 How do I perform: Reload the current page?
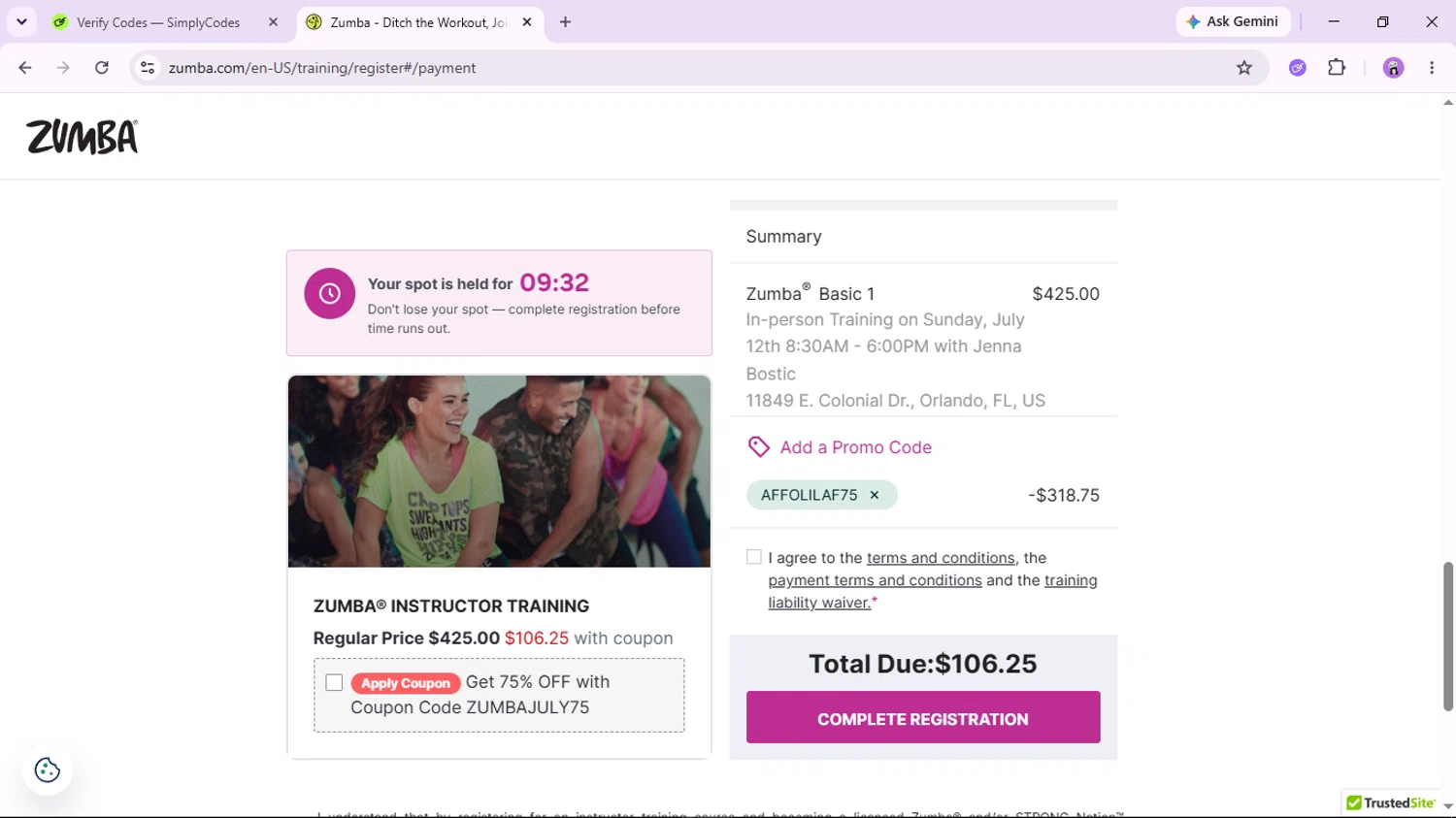point(102,68)
